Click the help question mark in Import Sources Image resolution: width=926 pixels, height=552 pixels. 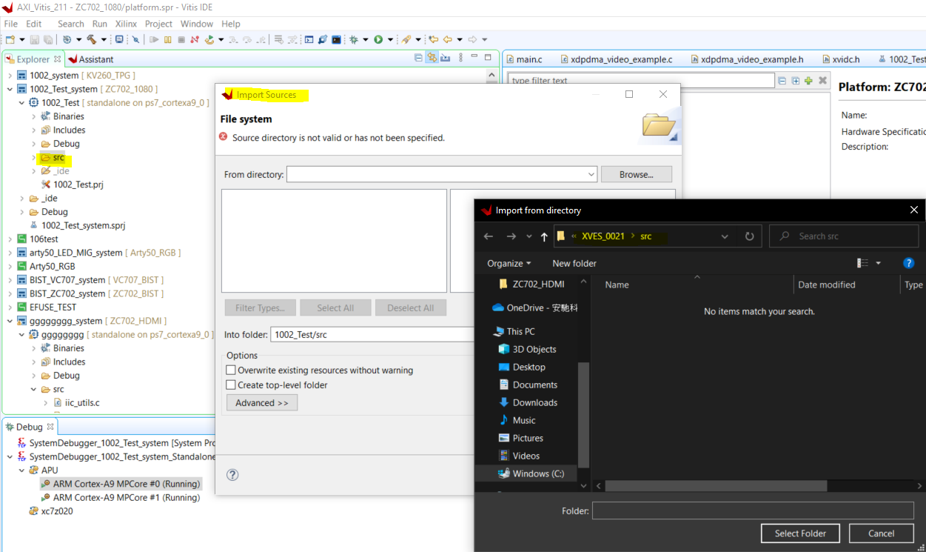tap(233, 475)
